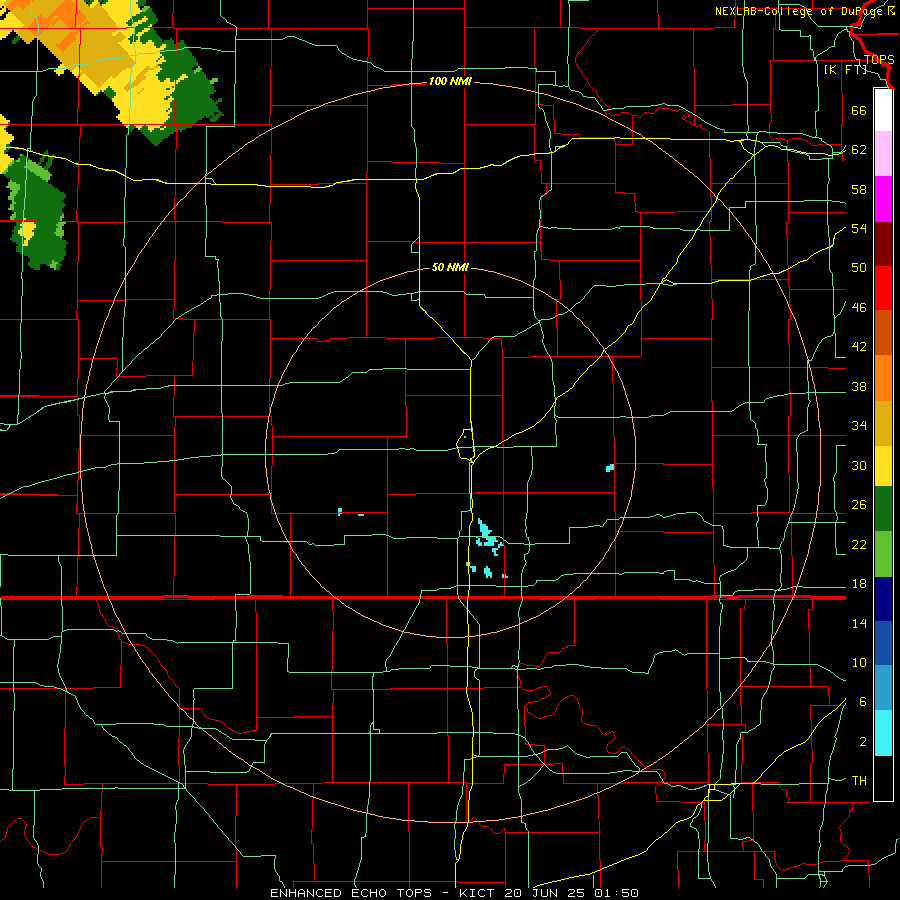Click the legend value '50'
The image size is (900, 900).
tap(859, 268)
